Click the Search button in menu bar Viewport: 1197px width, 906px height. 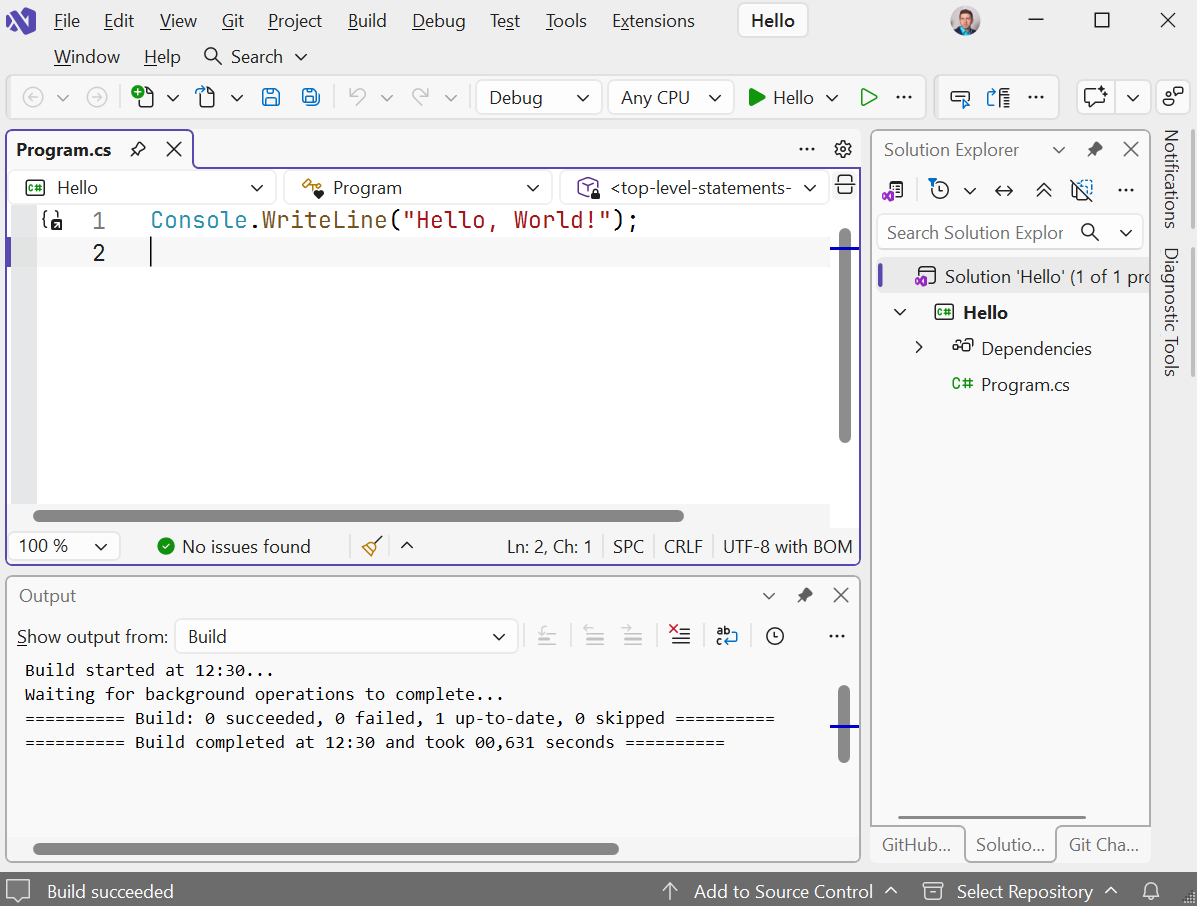click(x=255, y=56)
